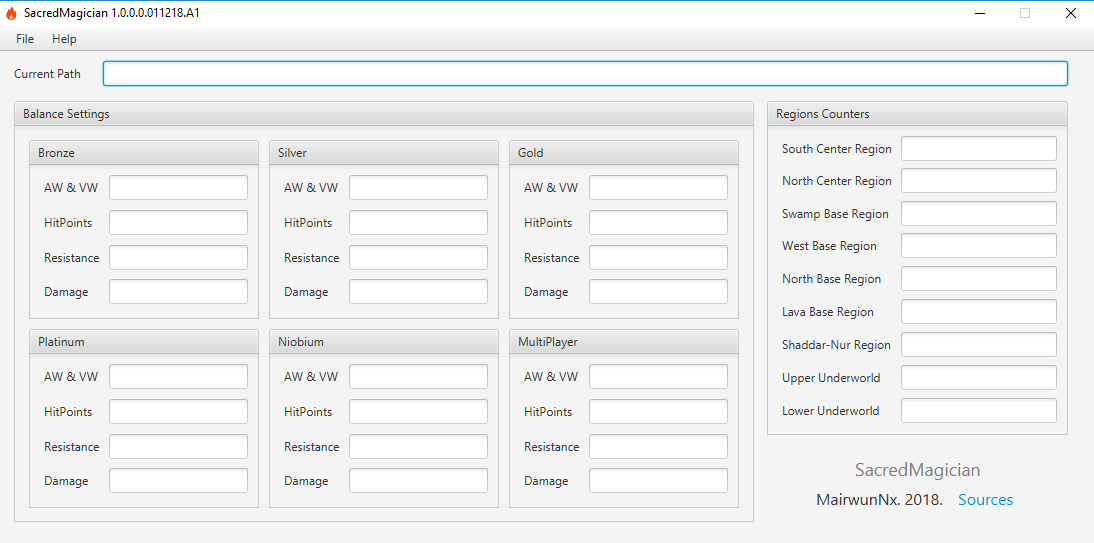Focus the Niobium AW & VW field
Viewport: 1094px width, 543px height.
(x=419, y=377)
